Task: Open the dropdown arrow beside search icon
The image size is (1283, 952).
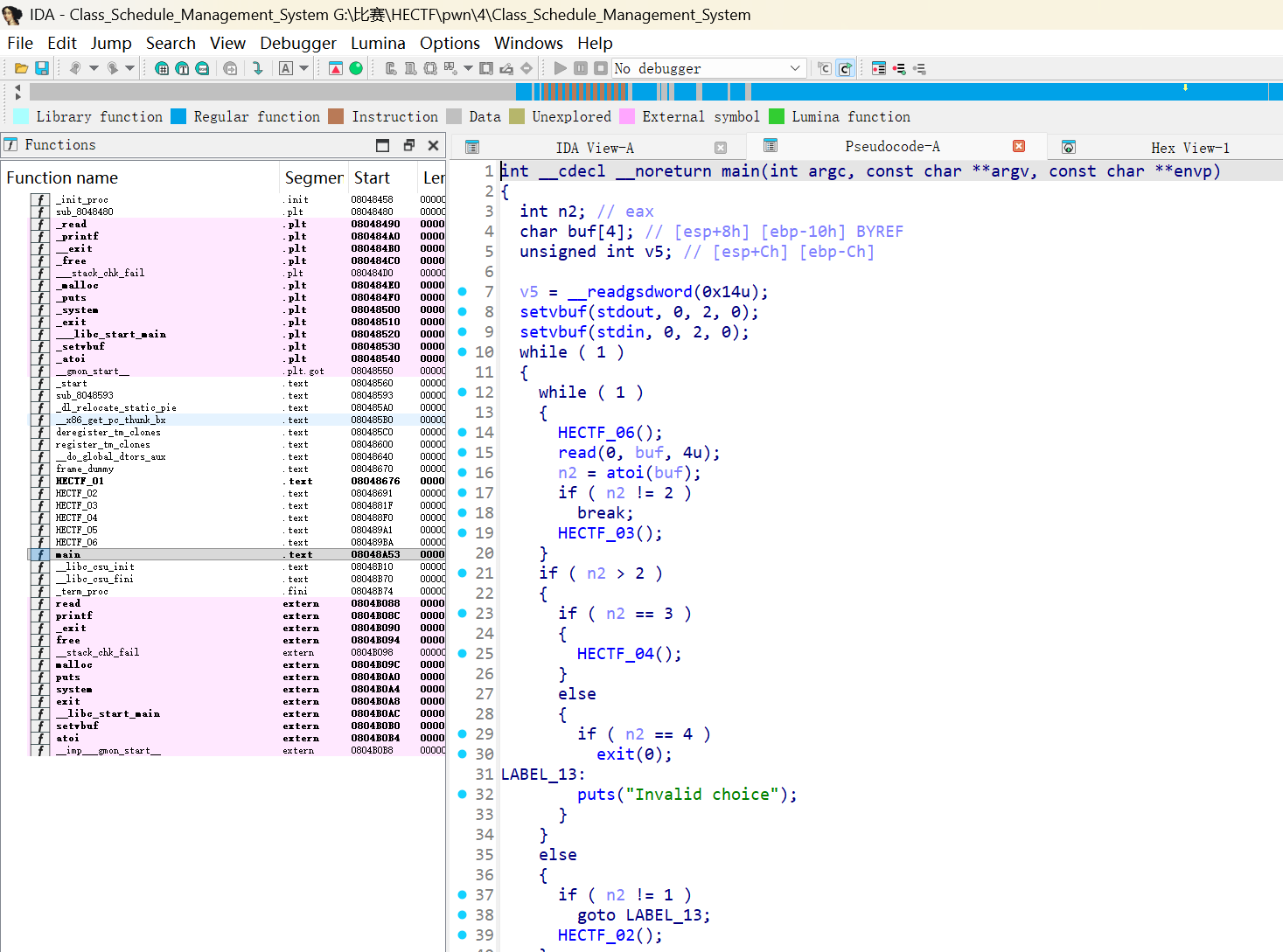Action: (x=303, y=67)
